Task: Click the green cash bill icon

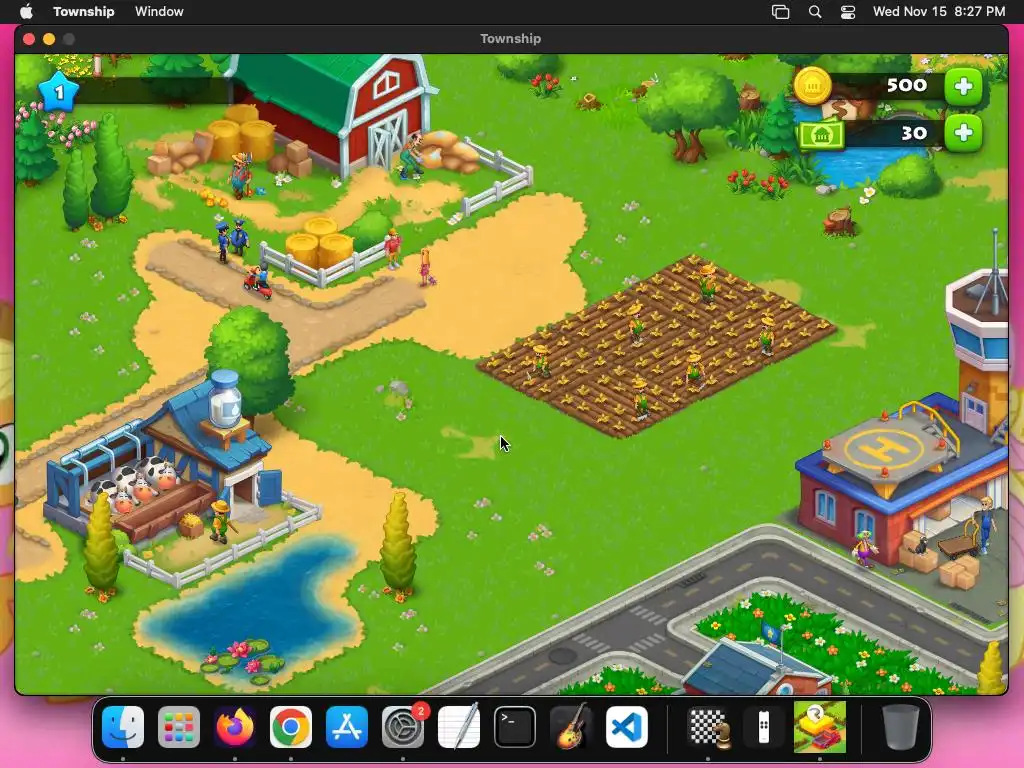Action: point(820,135)
